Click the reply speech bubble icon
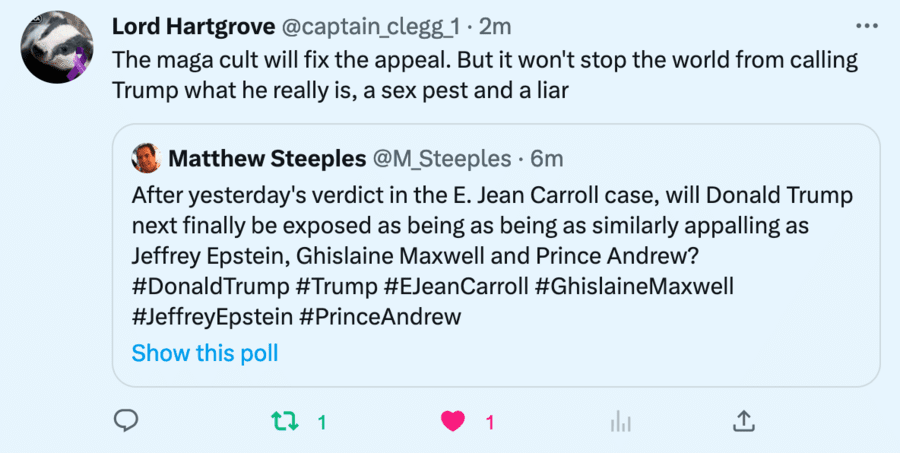This screenshot has width=900, height=453. (125, 421)
